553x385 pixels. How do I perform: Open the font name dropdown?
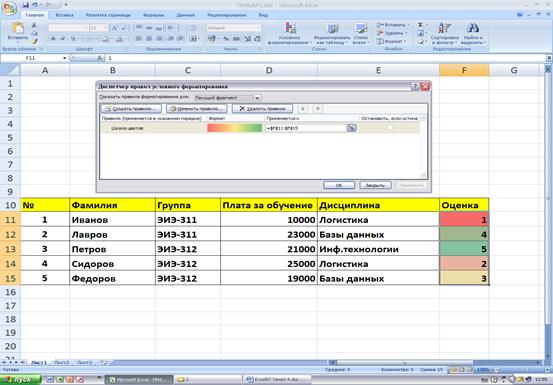[86, 28]
